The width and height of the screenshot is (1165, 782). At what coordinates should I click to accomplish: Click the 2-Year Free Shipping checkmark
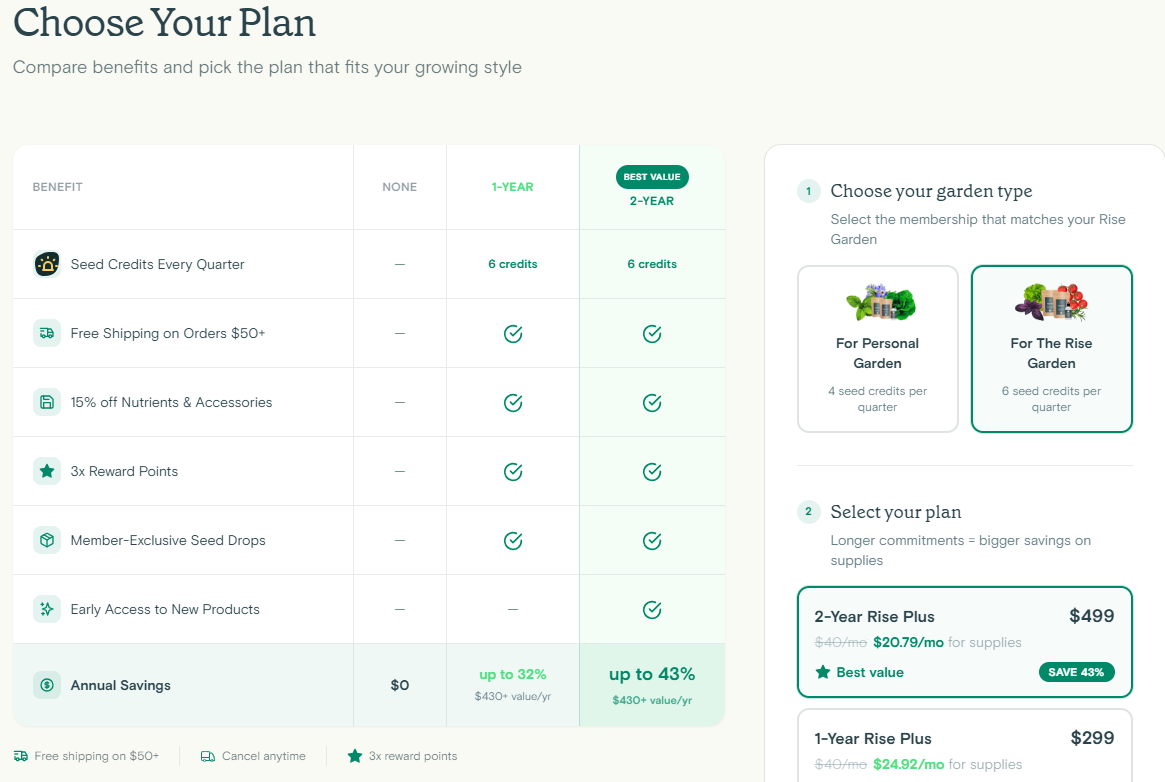pyautogui.click(x=652, y=333)
